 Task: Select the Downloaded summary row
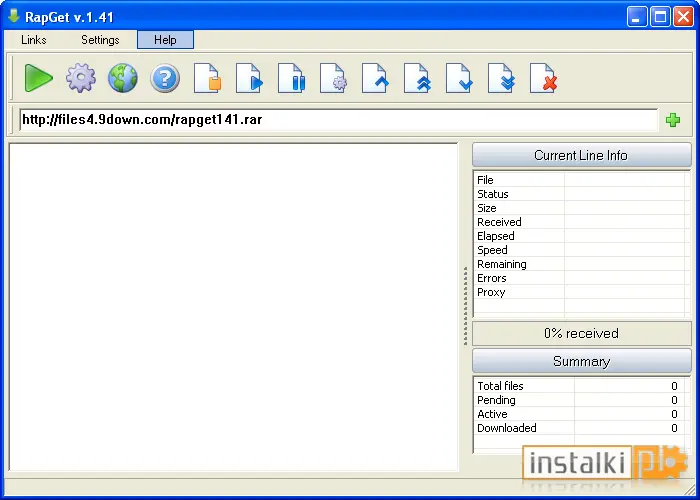[580, 428]
